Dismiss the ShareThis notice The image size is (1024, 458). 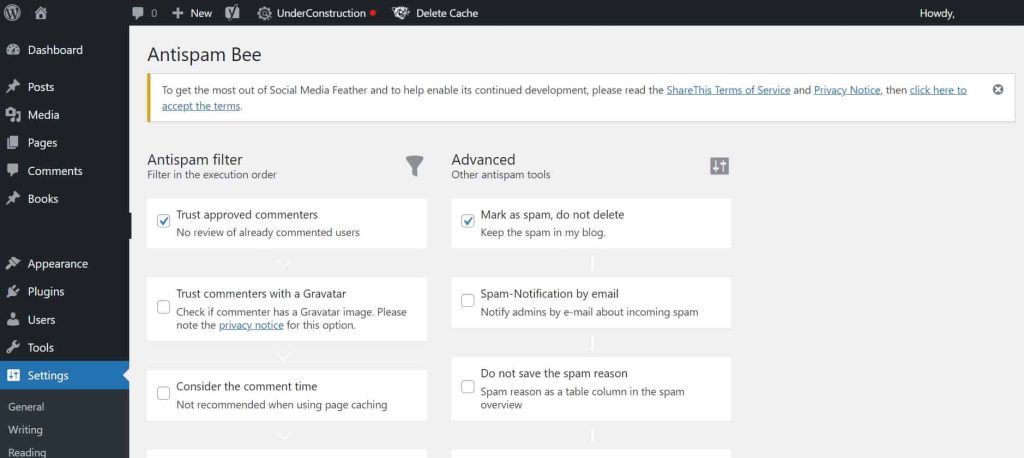(x=997, y=90)
